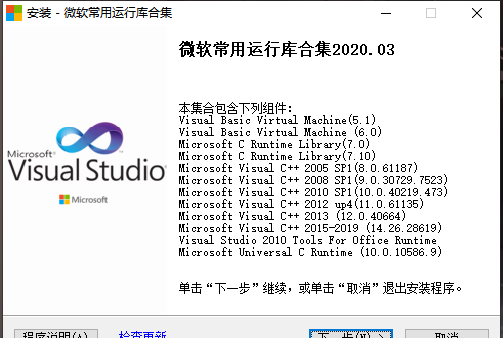The width and height of the screenshot is (503, 361).
Task: Click the disabled maximize button
Action: click(431, 13)
